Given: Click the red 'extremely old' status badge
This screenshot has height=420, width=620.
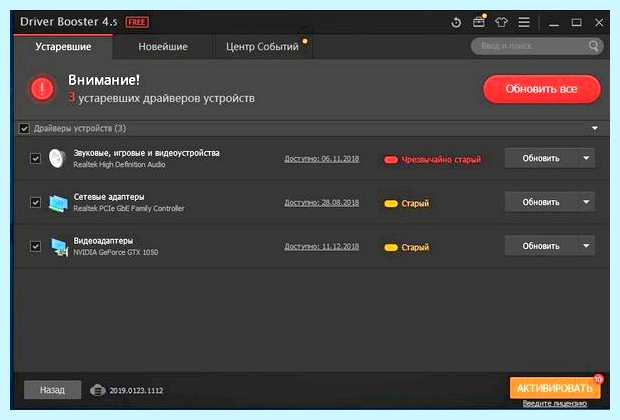Looking at the screenshot, I should [391, 160].
